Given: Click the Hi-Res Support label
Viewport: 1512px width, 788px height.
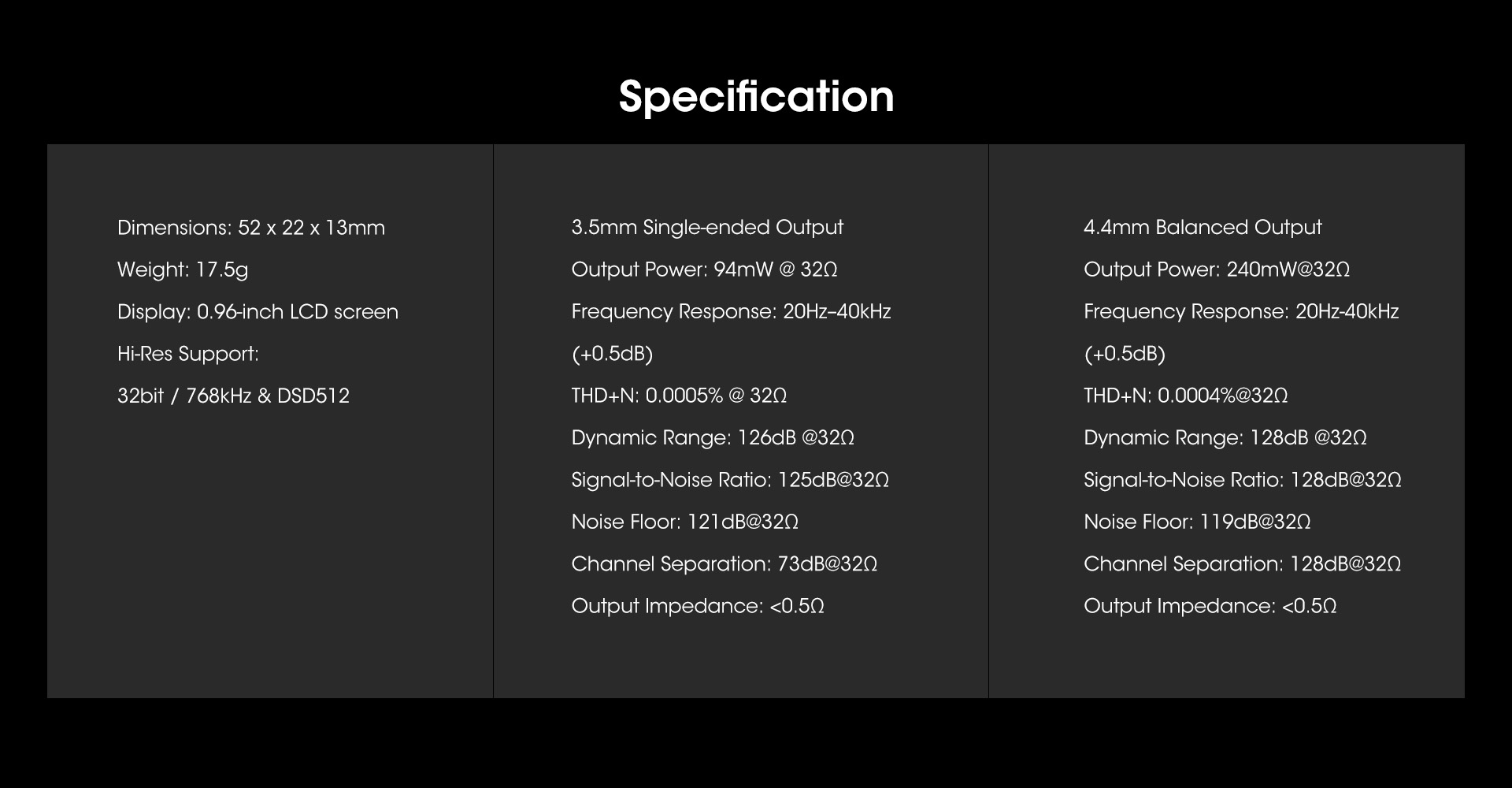Looking at the screenshot, I should (x=188, y=354).
